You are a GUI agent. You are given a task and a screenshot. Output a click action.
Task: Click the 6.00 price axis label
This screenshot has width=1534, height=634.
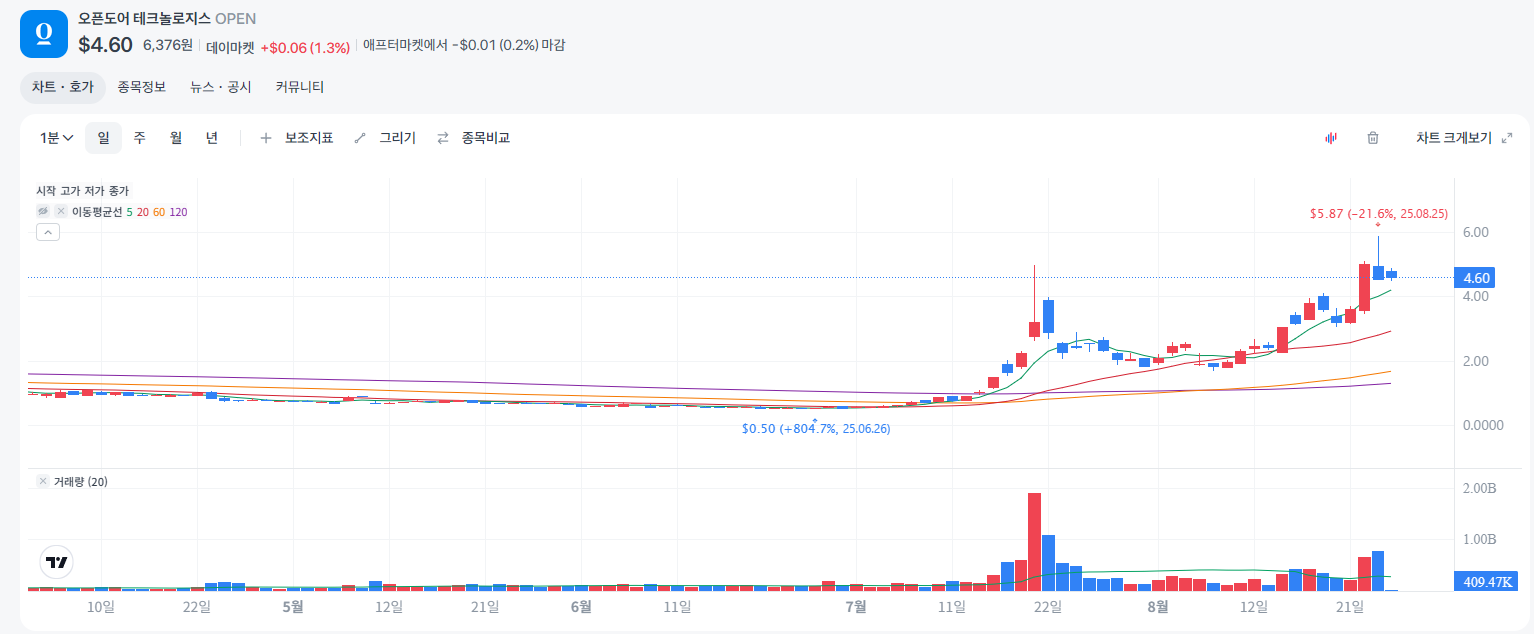click(x=1476, y=232)
